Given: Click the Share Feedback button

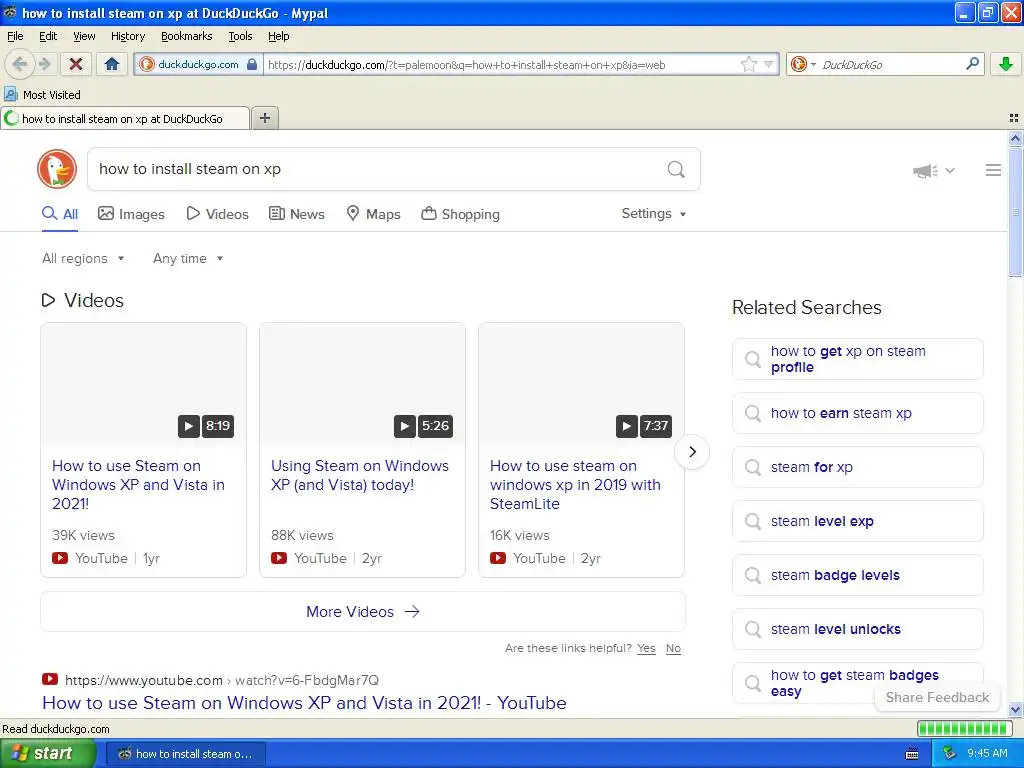Looking at the screenshot, I should click(x=937, y=697).
